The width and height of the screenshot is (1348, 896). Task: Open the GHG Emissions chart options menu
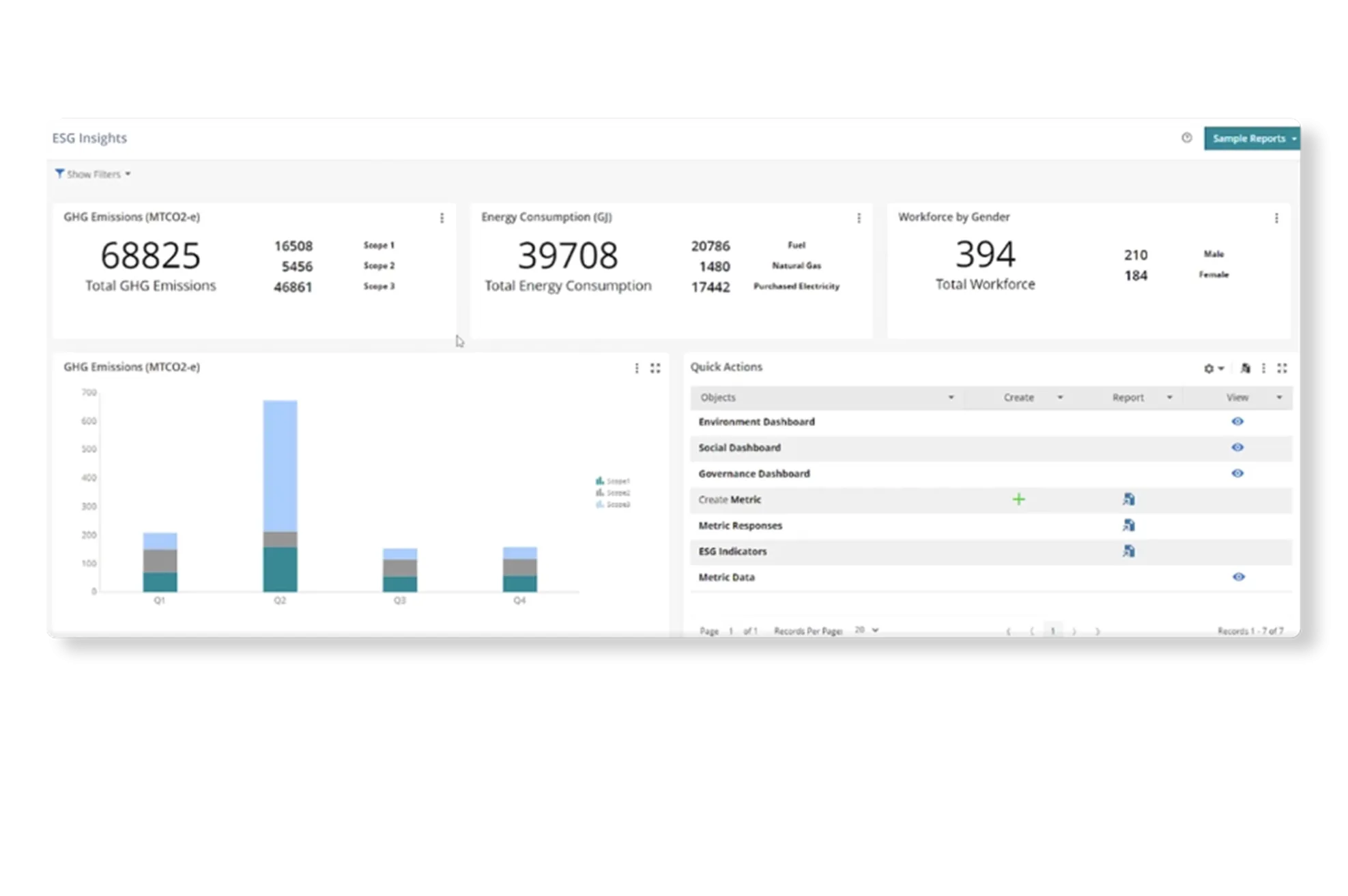coord(637,368)
